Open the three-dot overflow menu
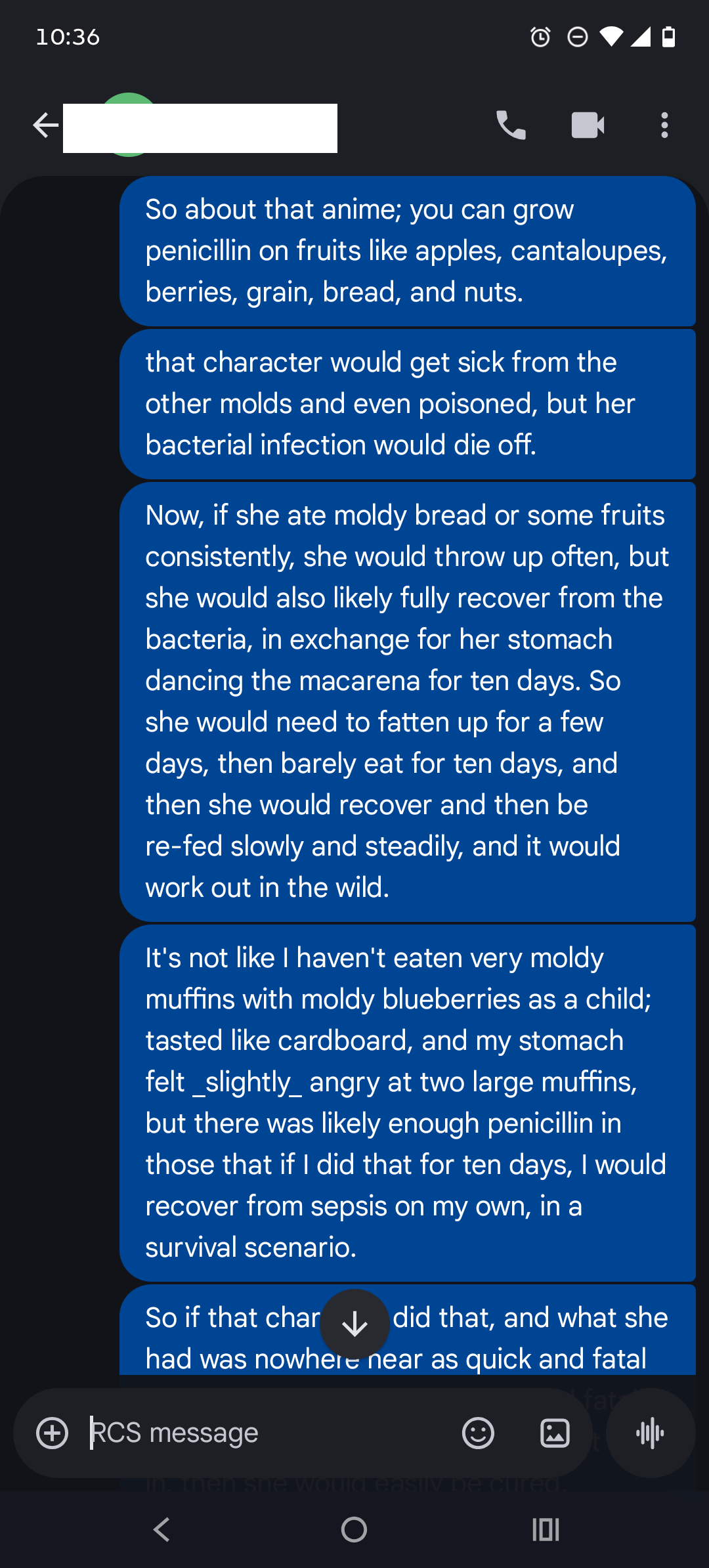This screenshot has width=709, height=1568. [664, 125]
